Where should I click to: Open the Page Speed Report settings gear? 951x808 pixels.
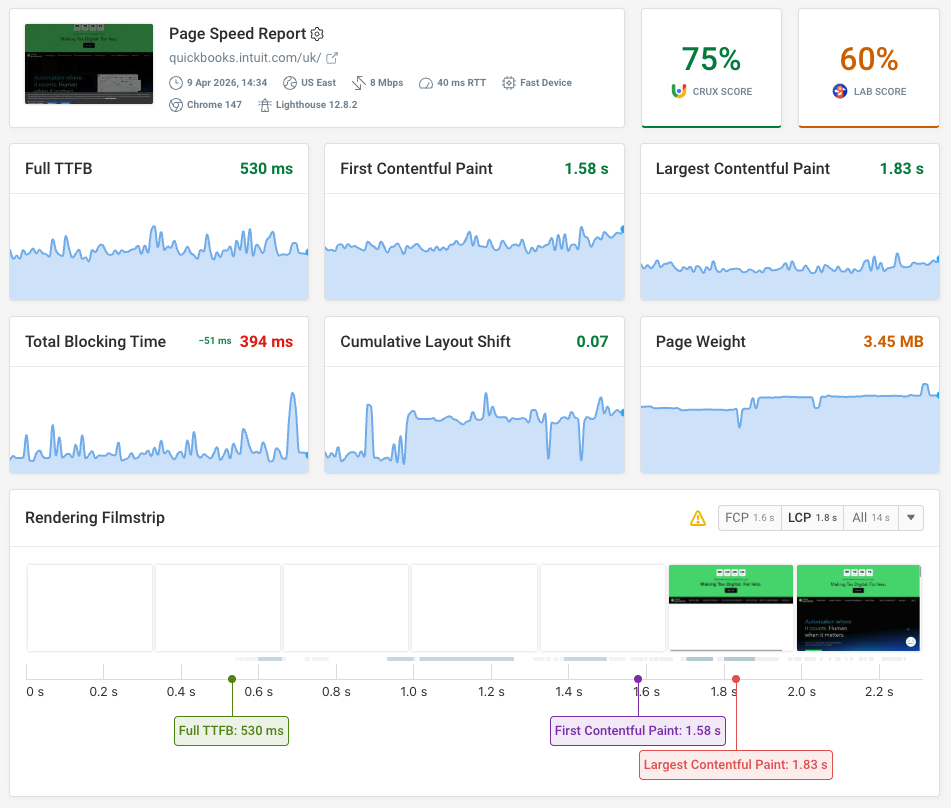tap(317, 34)
